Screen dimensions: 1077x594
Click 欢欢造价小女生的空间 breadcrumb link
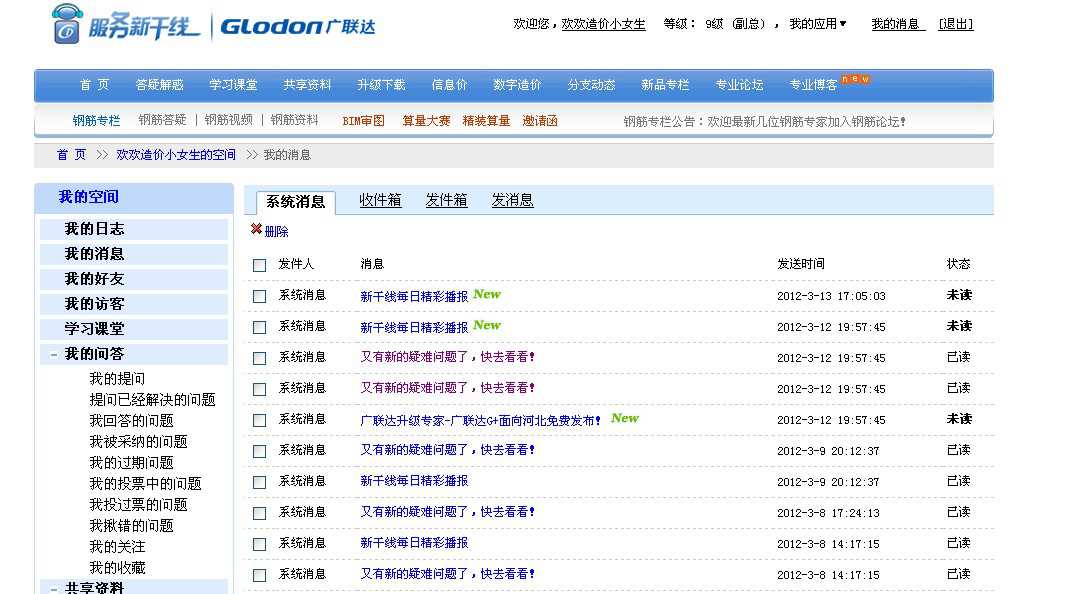(x=176, y=155)
